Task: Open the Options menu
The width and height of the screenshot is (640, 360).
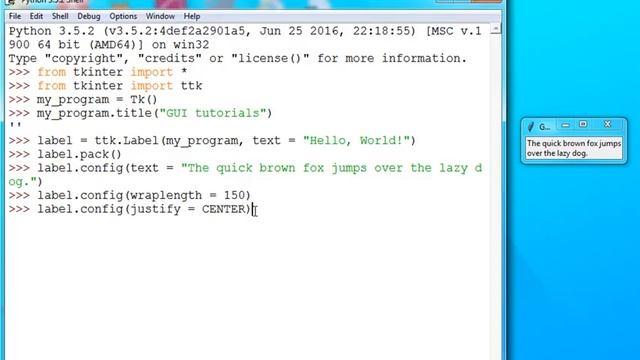Action: click(123, 16)
